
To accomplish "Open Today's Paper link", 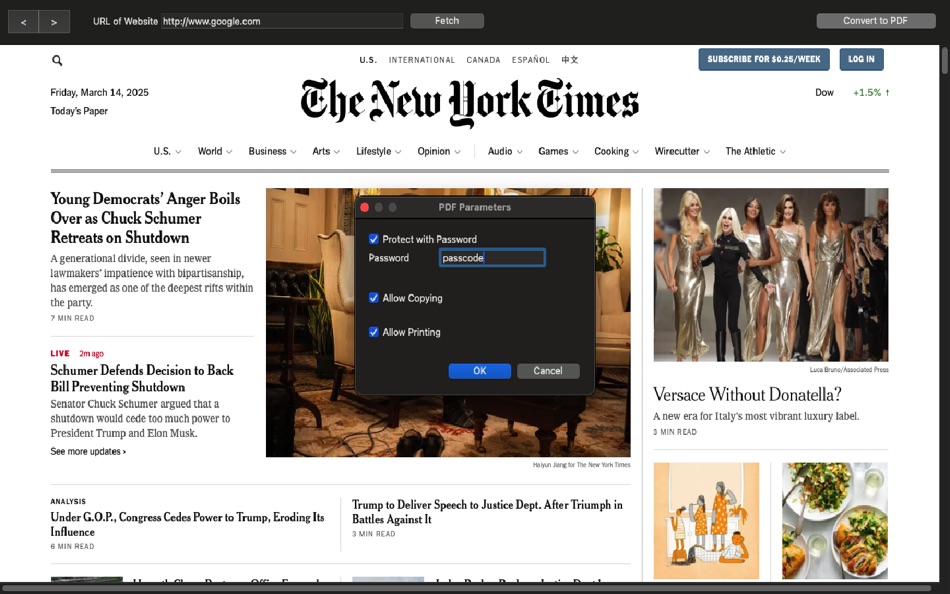I will [79, 111].
